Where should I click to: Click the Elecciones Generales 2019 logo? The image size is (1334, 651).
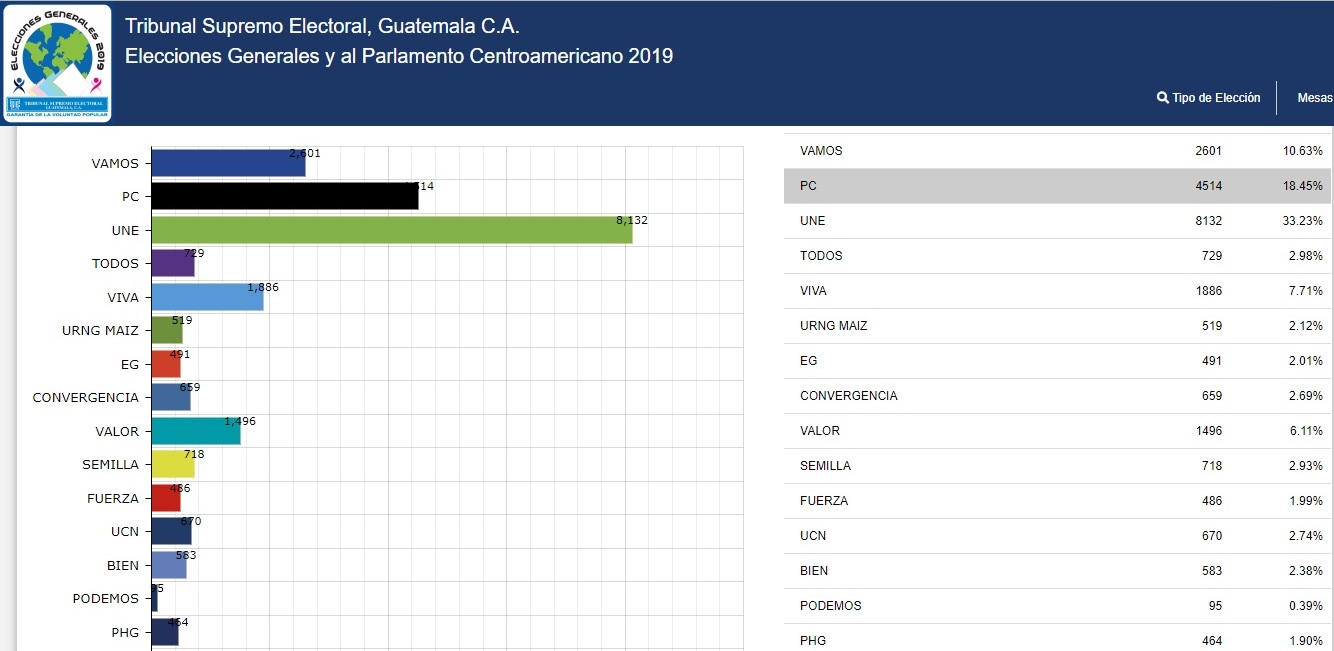(x=58, y=63)
